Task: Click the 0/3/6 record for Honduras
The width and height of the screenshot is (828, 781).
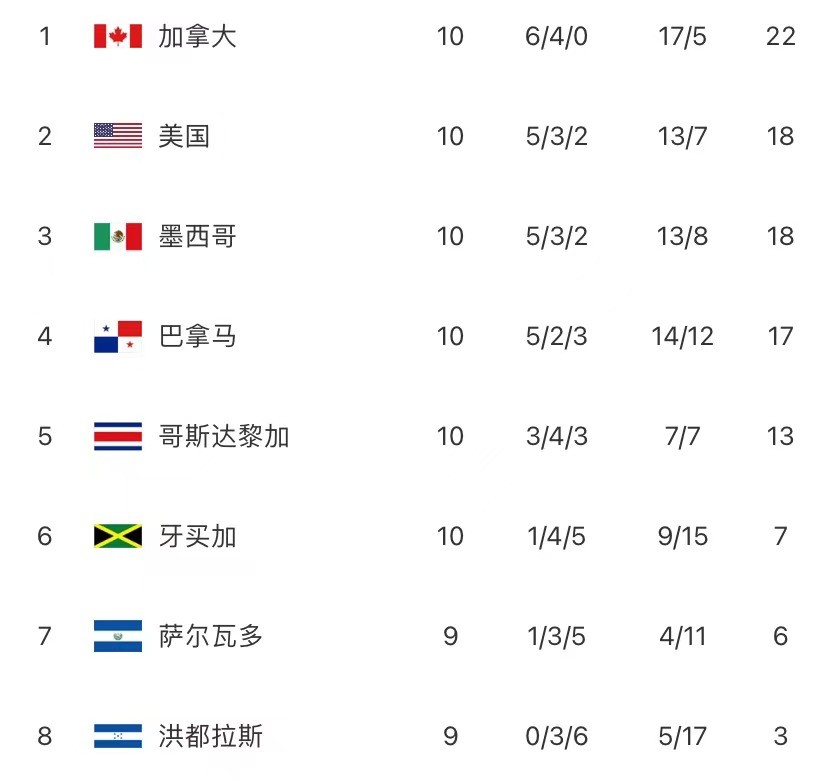Action: (x=556, y=736)
